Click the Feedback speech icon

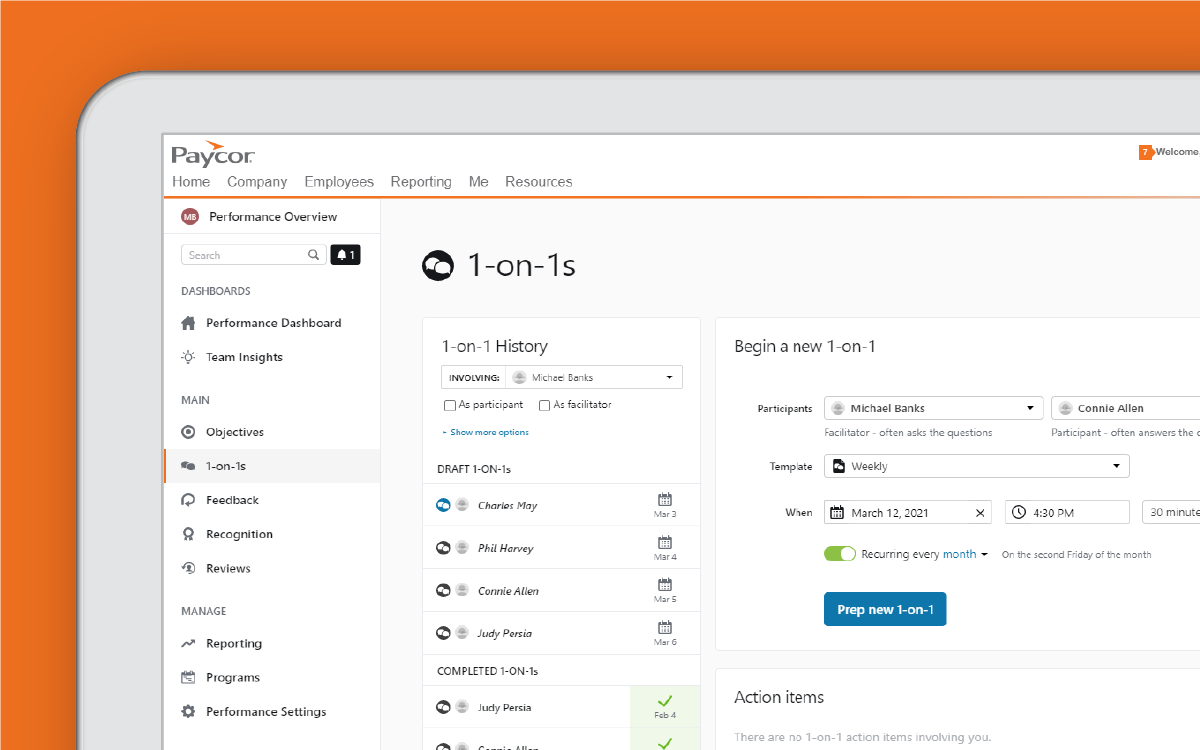(188, 500)
